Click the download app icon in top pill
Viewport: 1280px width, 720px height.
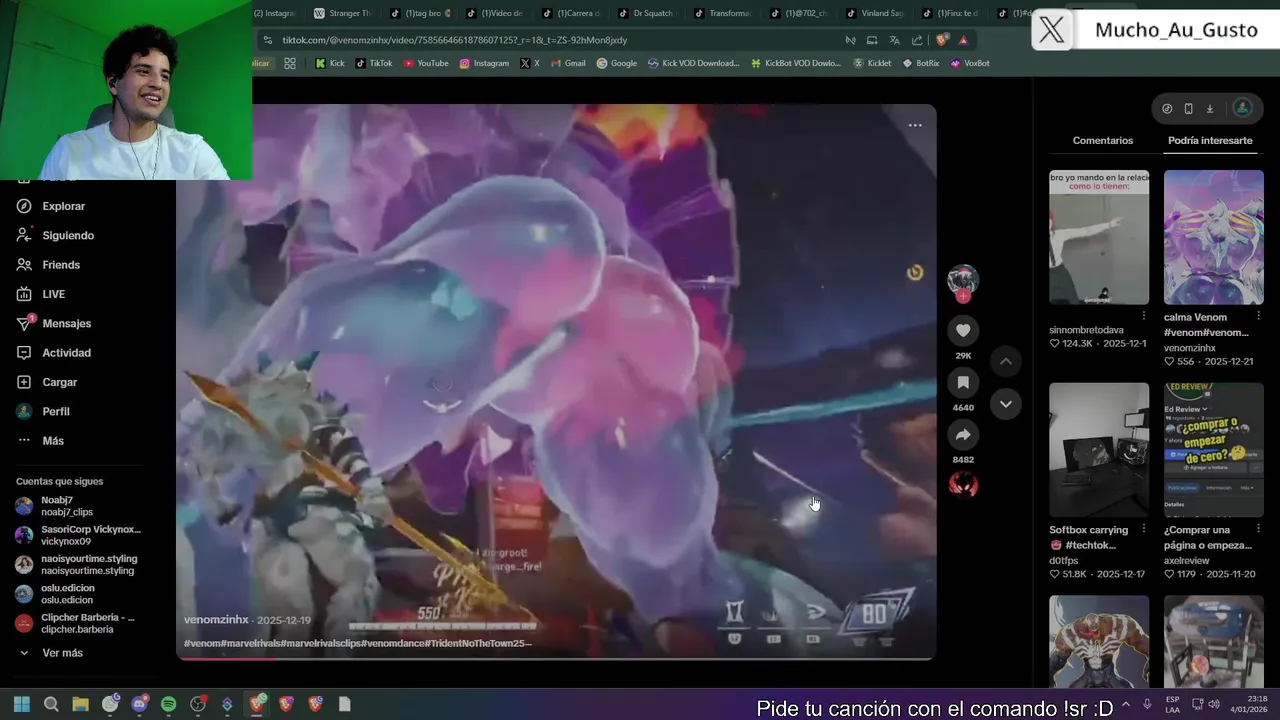click(x=1210, y=108)
